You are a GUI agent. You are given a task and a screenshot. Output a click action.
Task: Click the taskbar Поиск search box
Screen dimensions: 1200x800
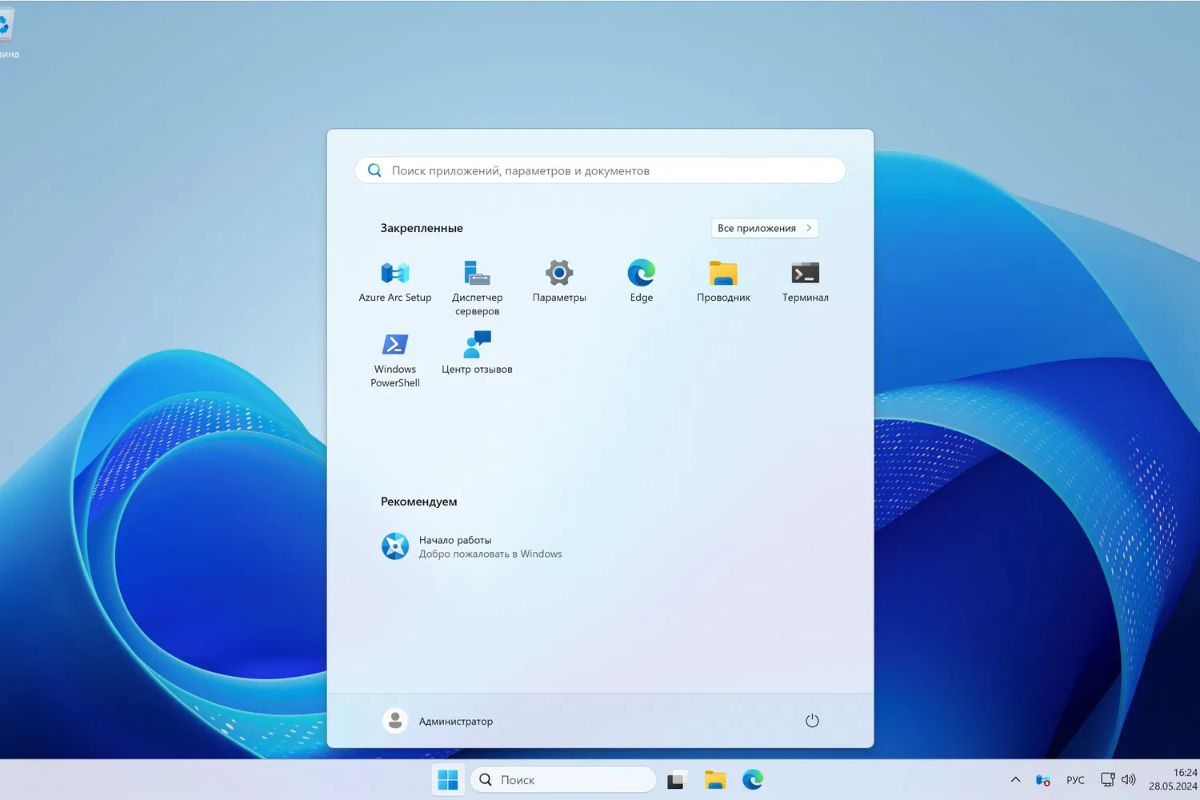[x=563, y=780]
